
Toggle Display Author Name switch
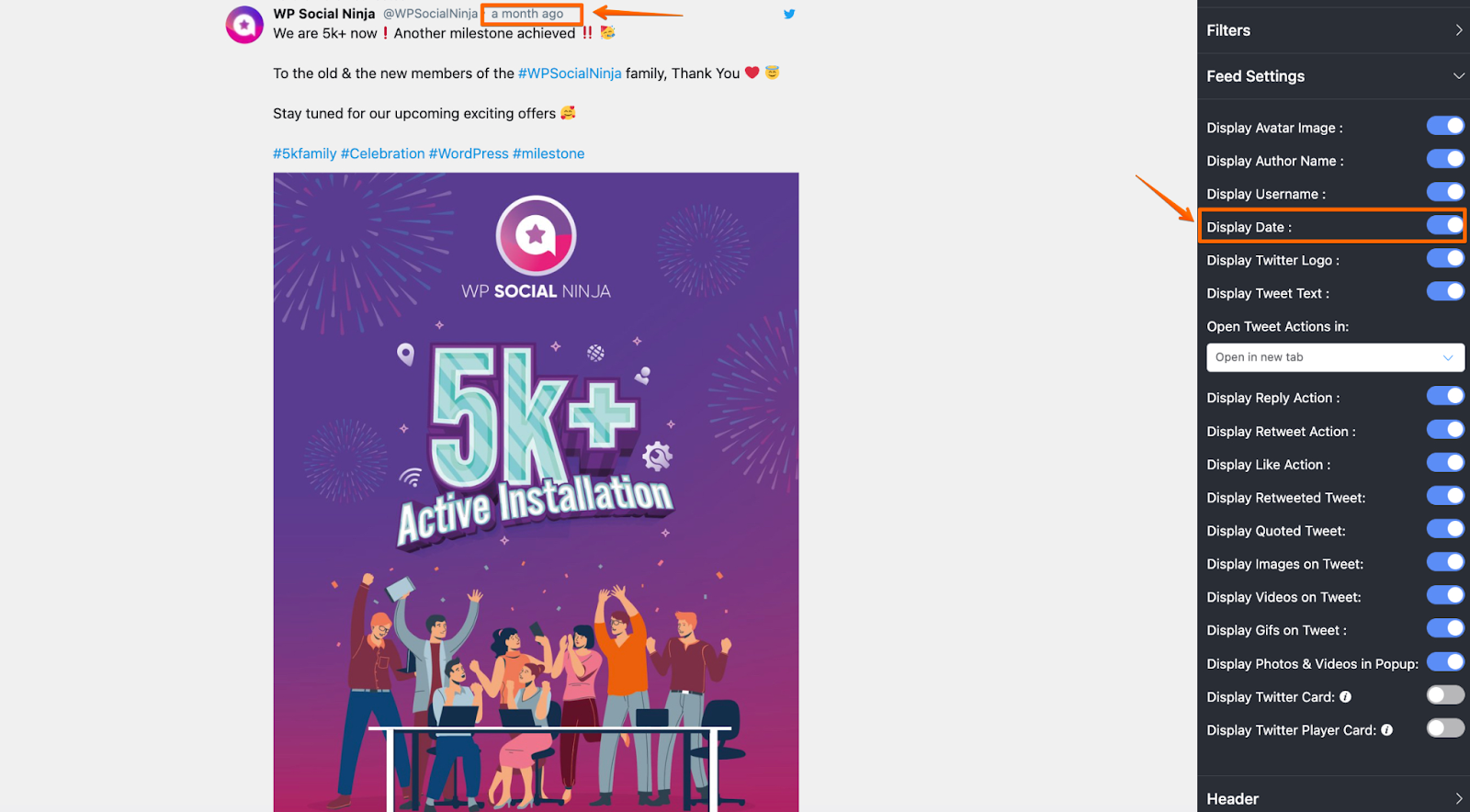[1445, 159]
